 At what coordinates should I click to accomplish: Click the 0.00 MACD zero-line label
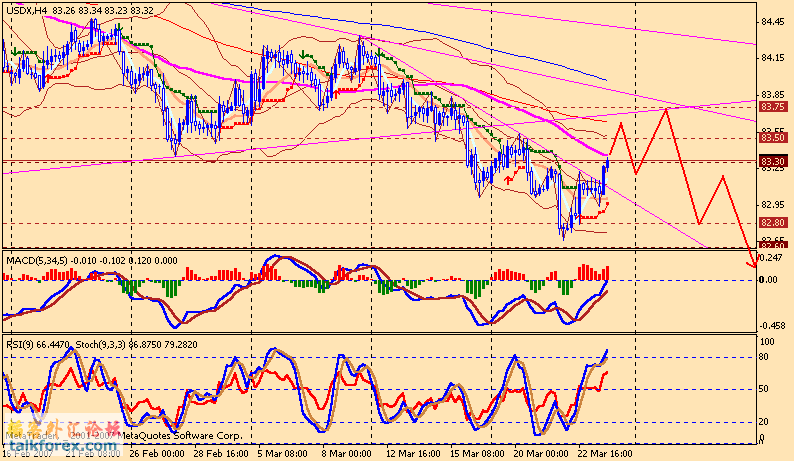tap(769, 280)
